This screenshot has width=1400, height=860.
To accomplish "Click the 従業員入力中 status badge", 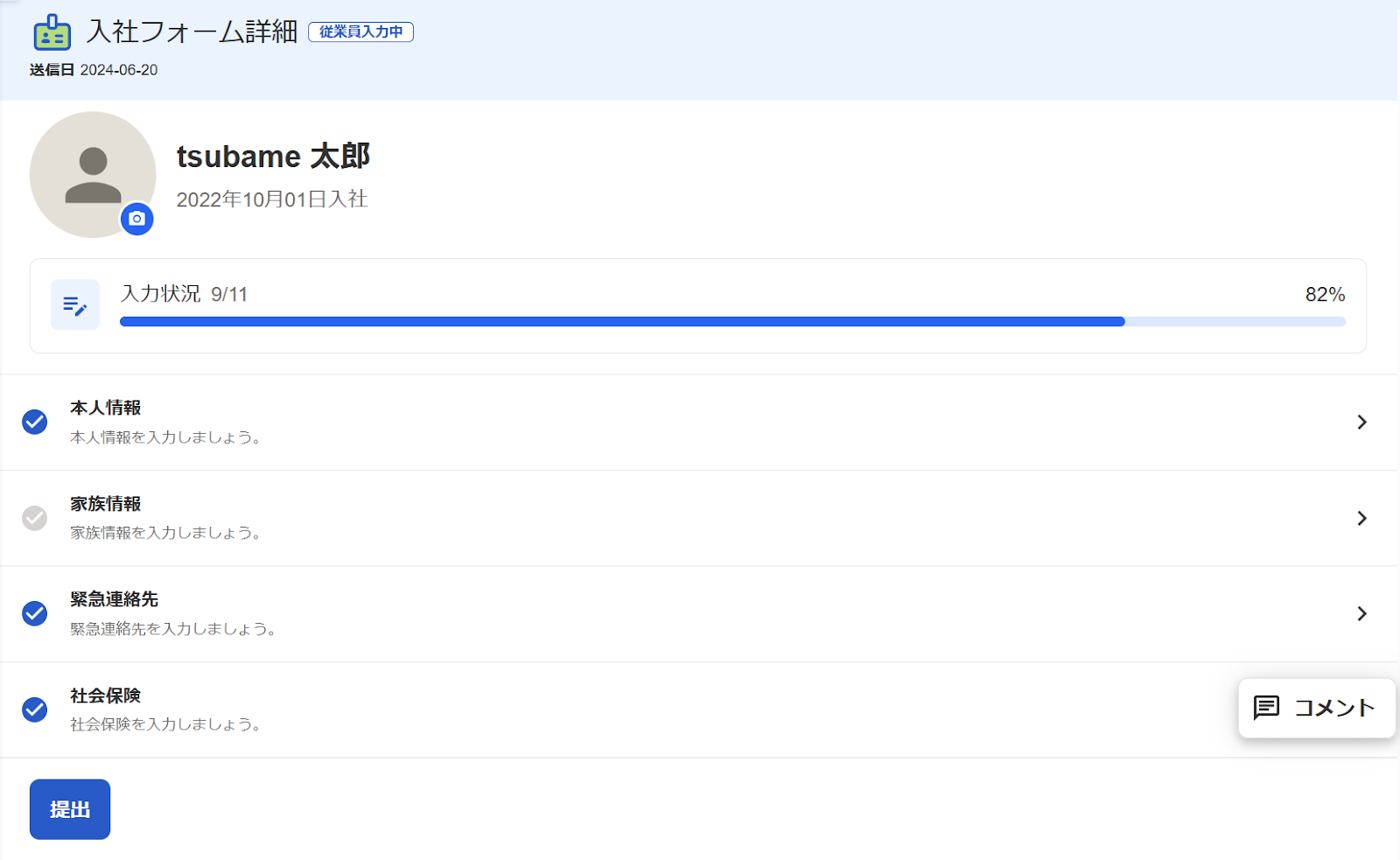I will [x=360, y=32].
